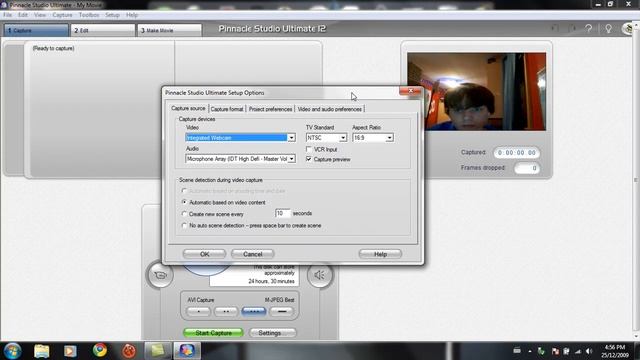The image size is (640, 360).
Task: Open the Sticky Notes taskbar icon
Action: 158,351
